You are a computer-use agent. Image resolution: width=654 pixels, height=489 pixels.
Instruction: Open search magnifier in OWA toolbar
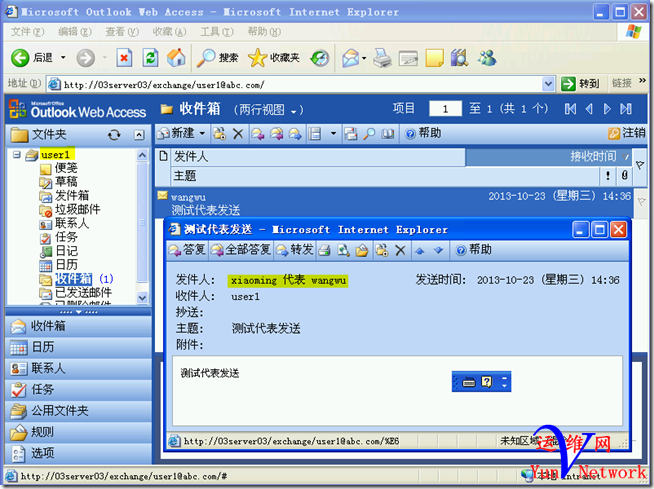coord(369,134)
